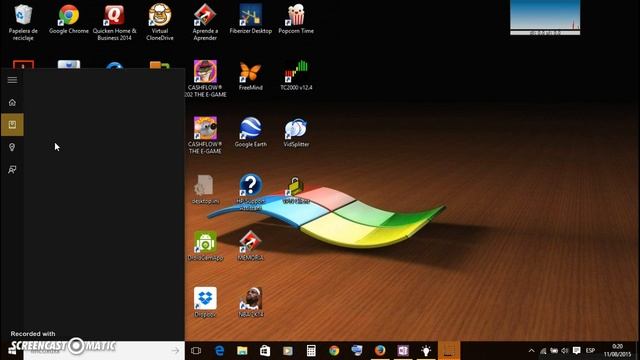The height and width of the screenshot is (360, 640).
Task: Select the desktop.ini file icon
Action: [x=205, y=189]
